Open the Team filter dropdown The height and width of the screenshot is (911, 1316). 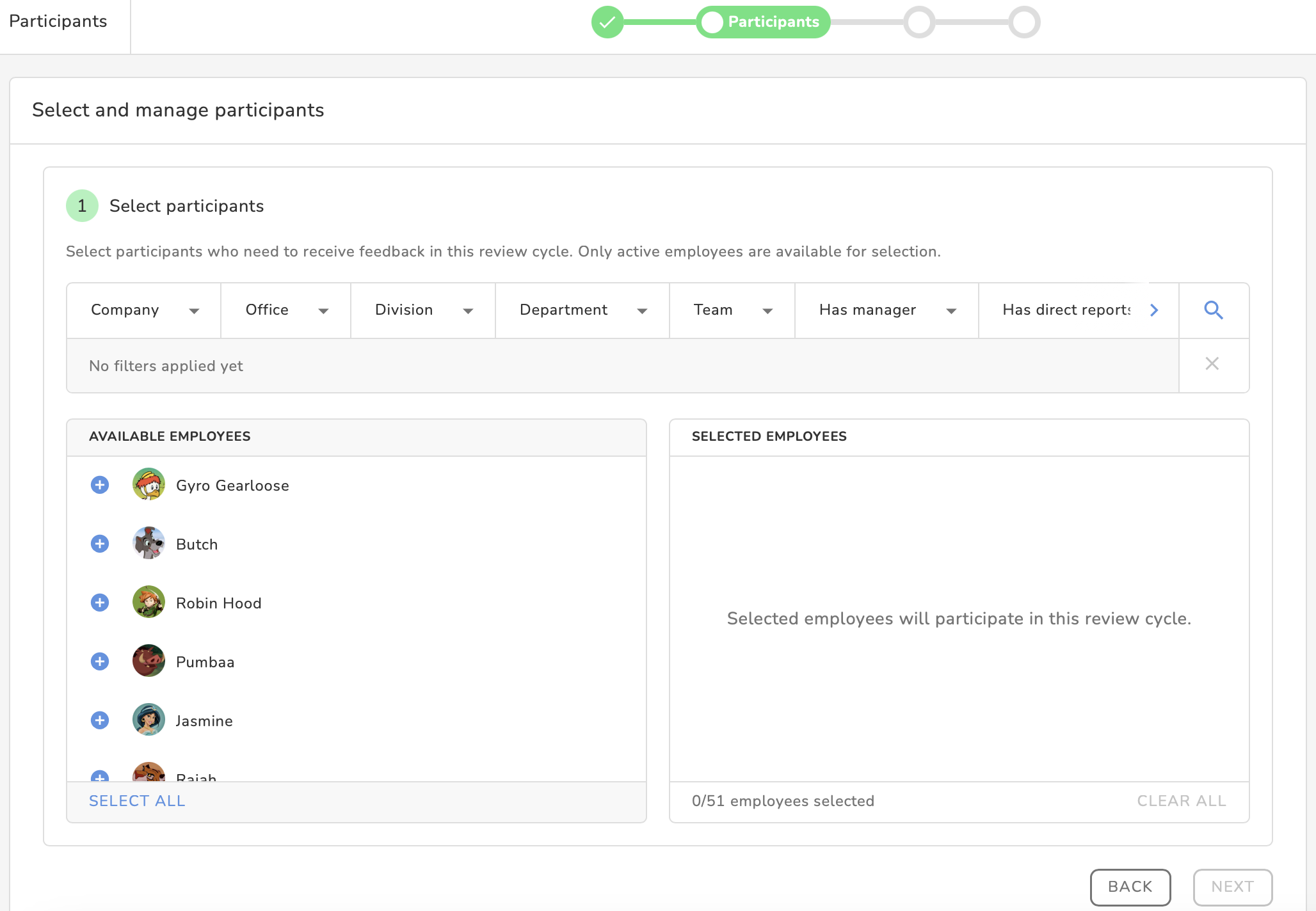[x=732, y=310]
